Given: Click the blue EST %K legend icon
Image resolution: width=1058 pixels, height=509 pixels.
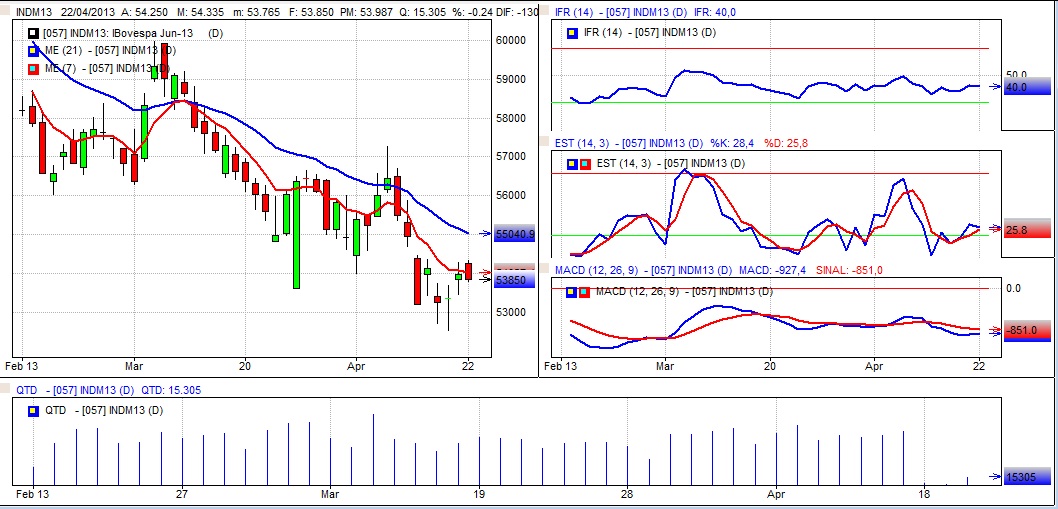Looking at the screenshot, I should (x=572, y=164).
